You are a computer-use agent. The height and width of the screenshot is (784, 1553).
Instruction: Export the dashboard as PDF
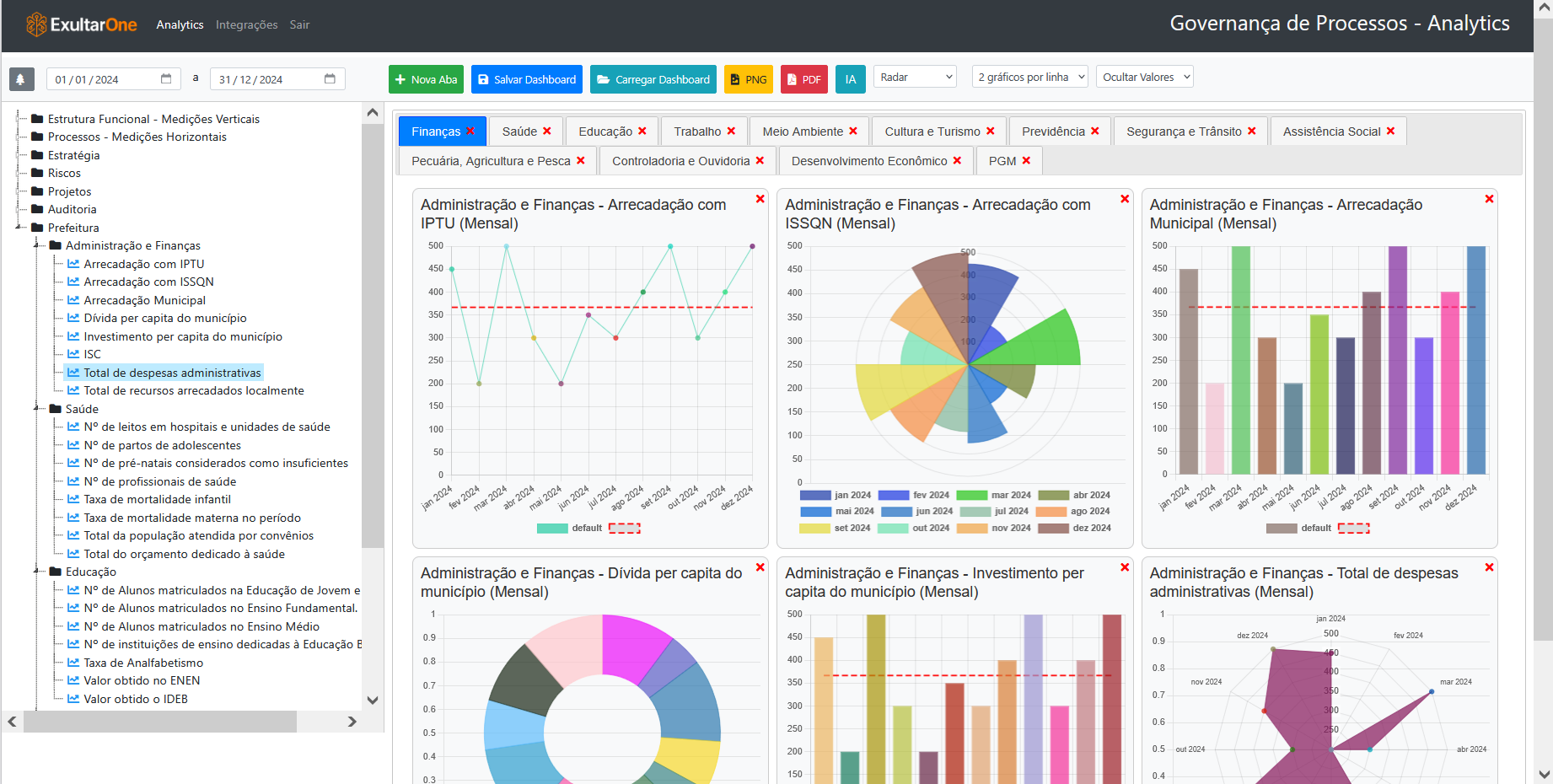click(x=803, y=78)
